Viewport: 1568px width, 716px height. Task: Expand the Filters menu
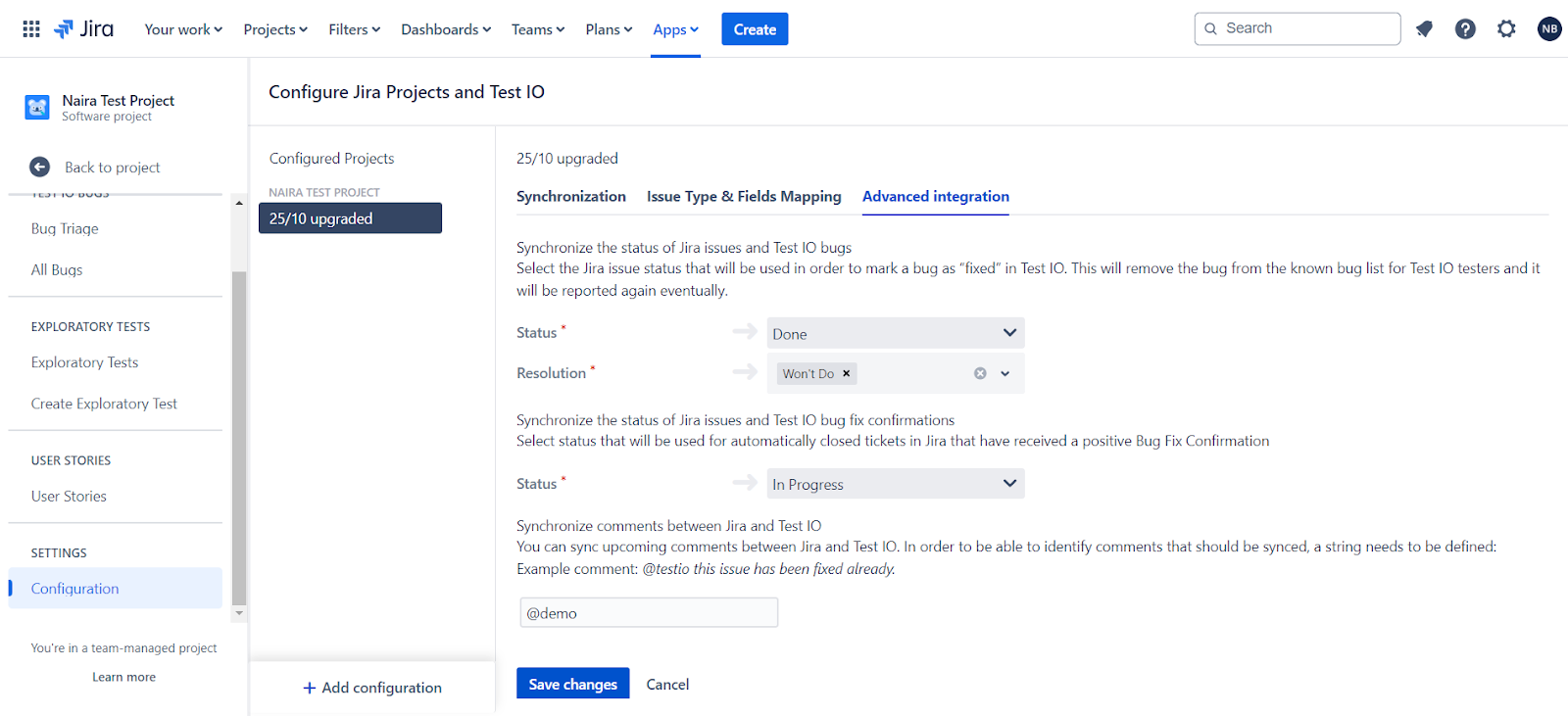tap(355, 29)
